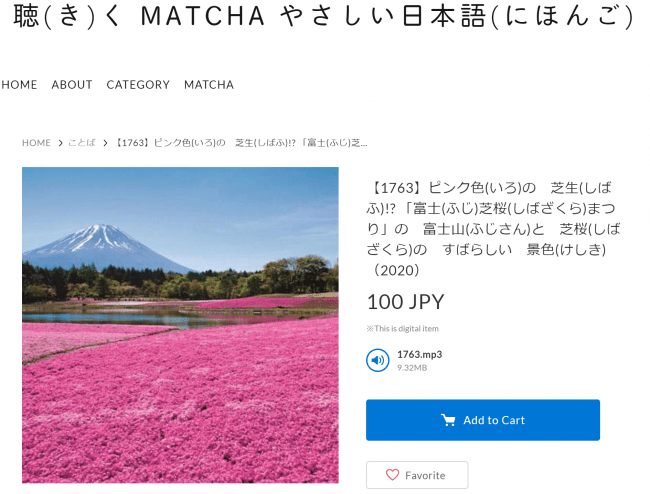This screenshot has height=494, width=650.
Task: Go to HOME via breadcrumb link
Action: 36,143
